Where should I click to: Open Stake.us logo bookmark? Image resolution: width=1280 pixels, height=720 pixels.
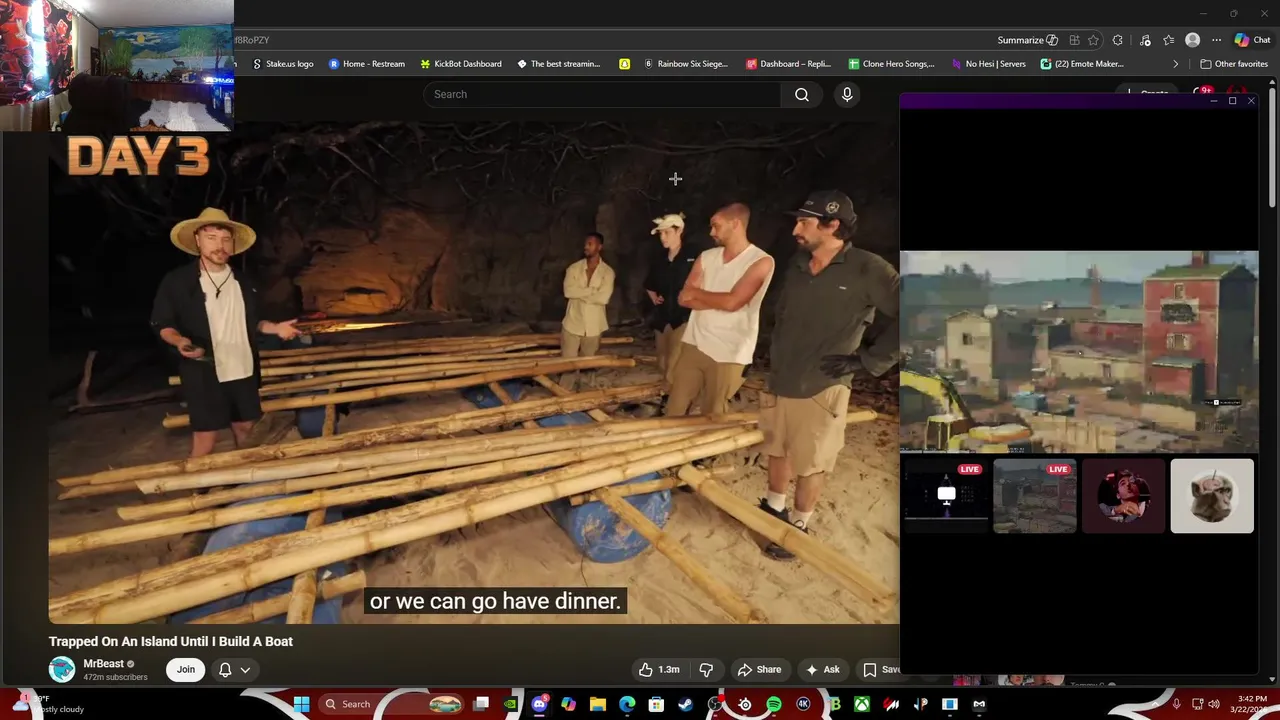click(x=283, y=64)
